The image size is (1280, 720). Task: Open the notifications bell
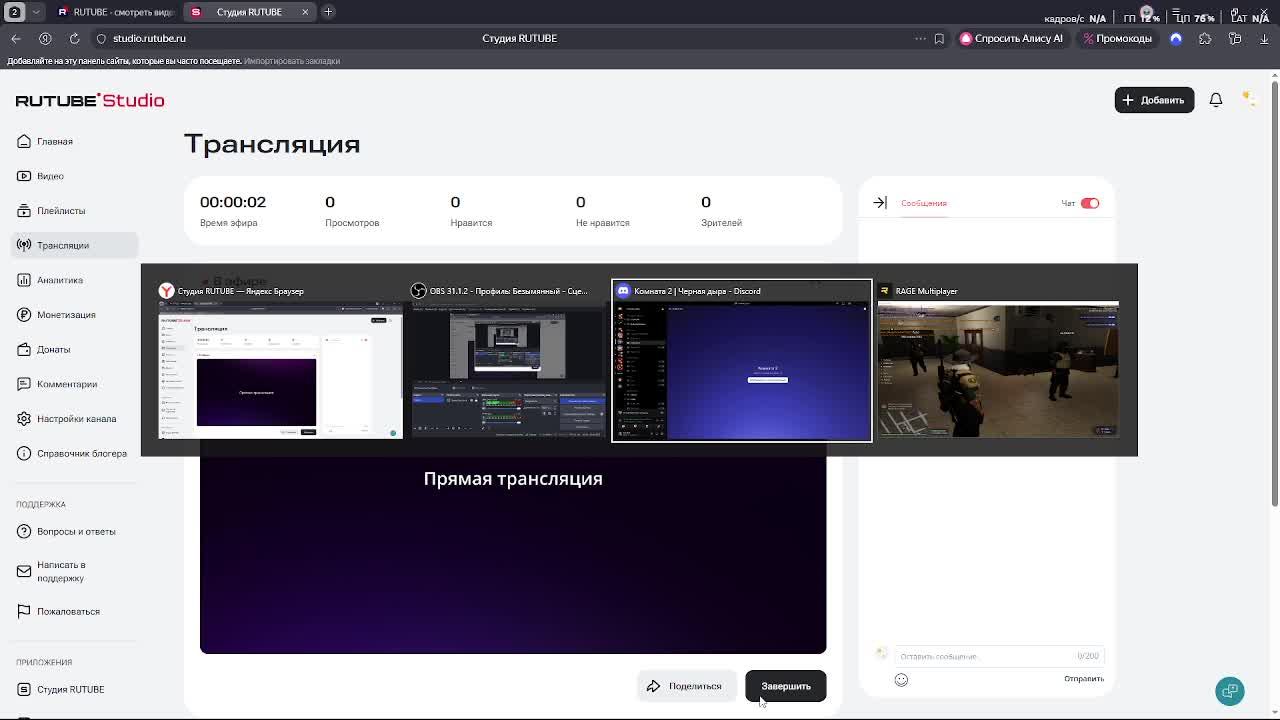pyautogui.click(x=1216, y=100)
